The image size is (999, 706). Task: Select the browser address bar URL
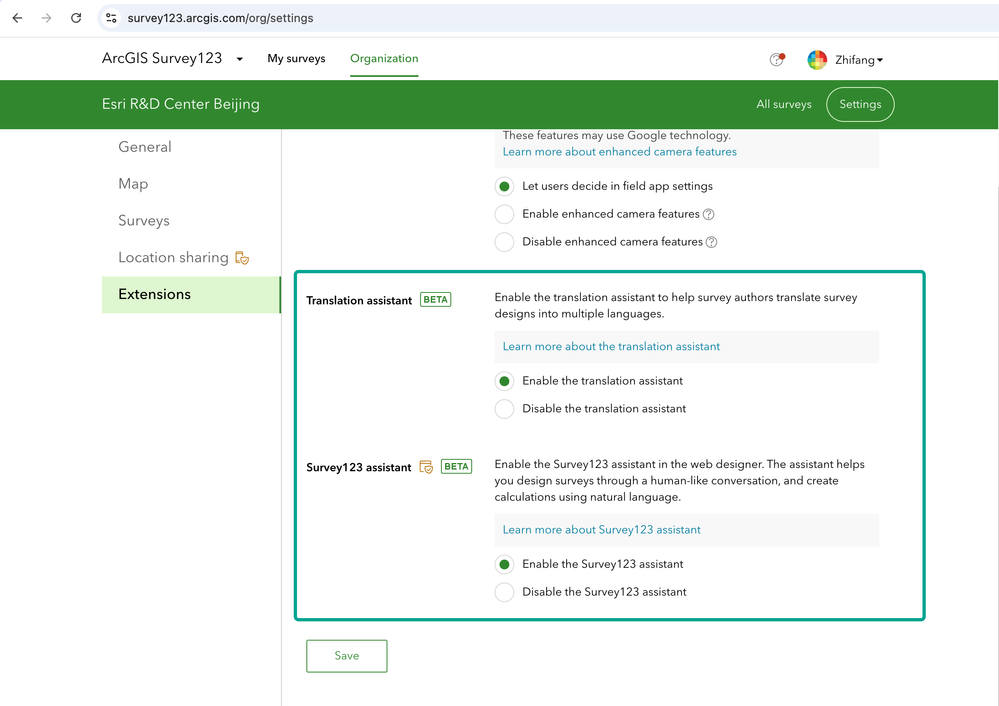point(220,18)
